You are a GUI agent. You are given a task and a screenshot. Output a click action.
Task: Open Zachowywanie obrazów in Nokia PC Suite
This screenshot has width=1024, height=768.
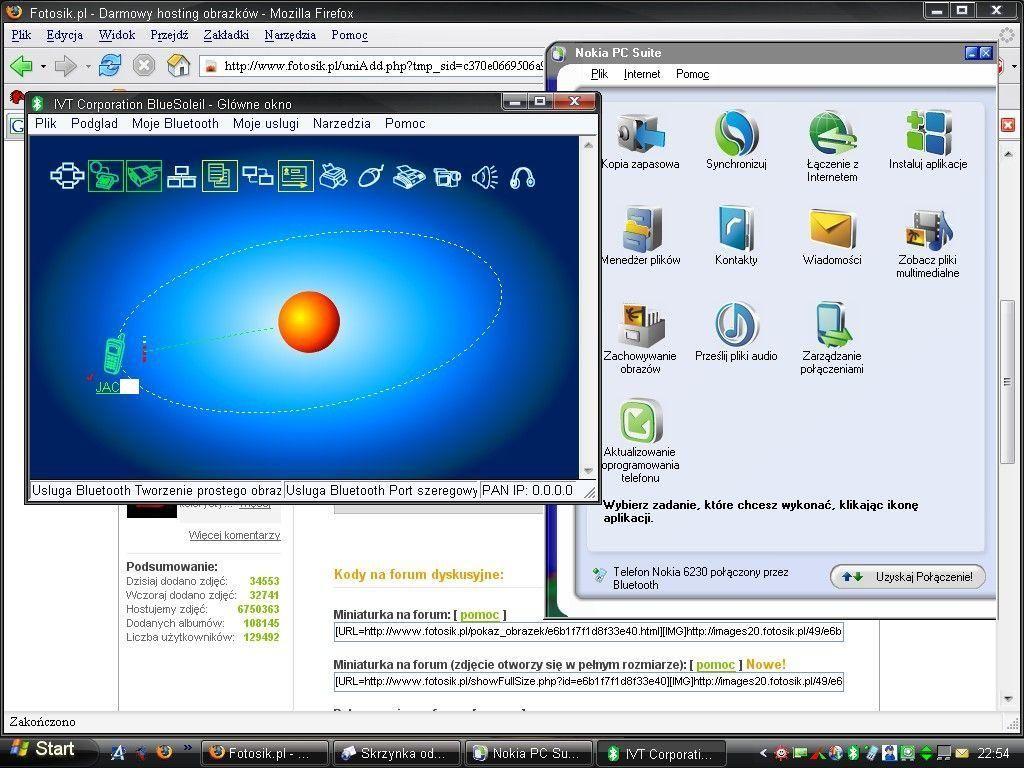coord(640,339)
